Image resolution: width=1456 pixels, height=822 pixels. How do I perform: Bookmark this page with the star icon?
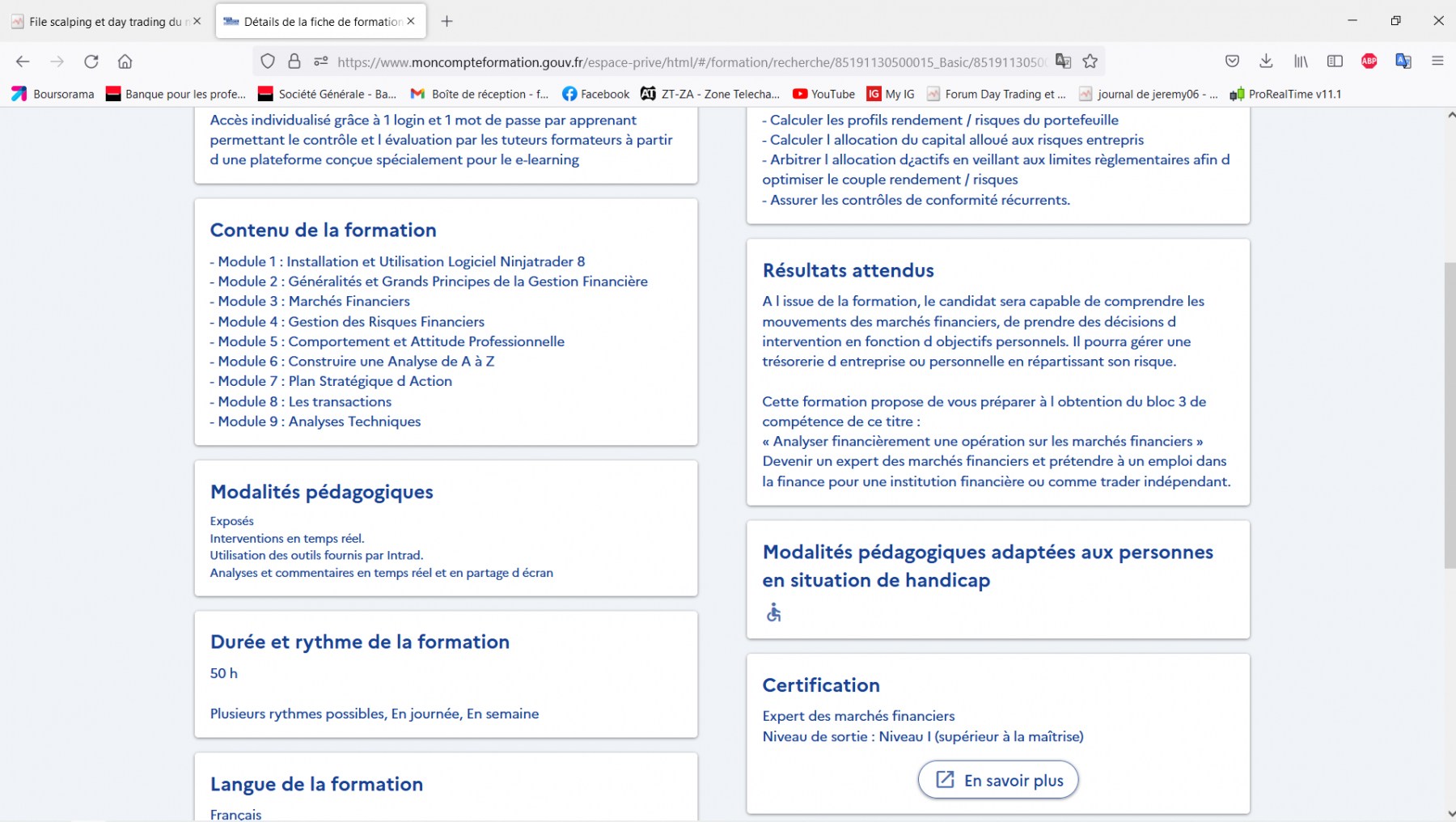[x=1090, y=61]
